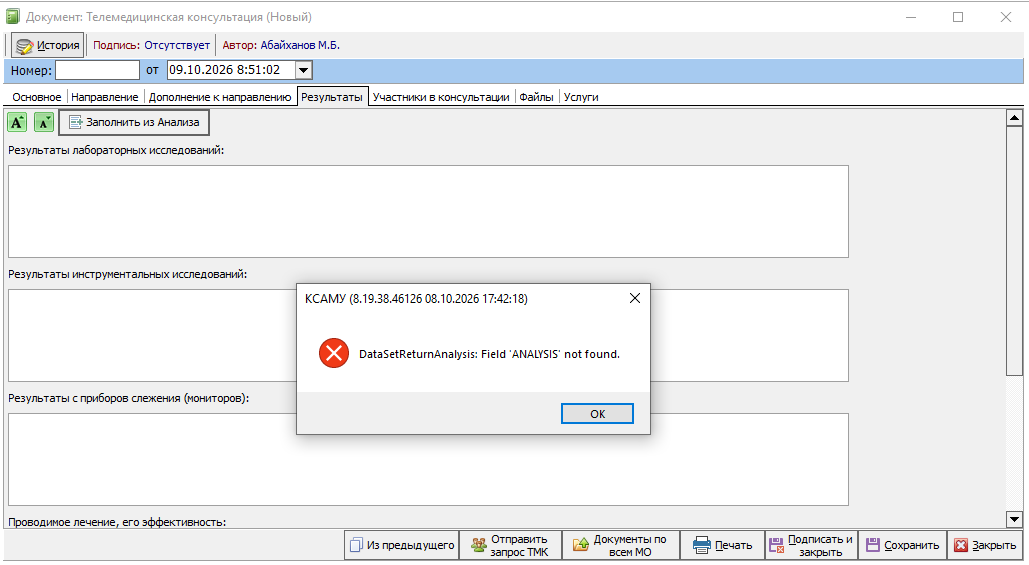Open Участники в консультации tab

(x=441, y=97)
